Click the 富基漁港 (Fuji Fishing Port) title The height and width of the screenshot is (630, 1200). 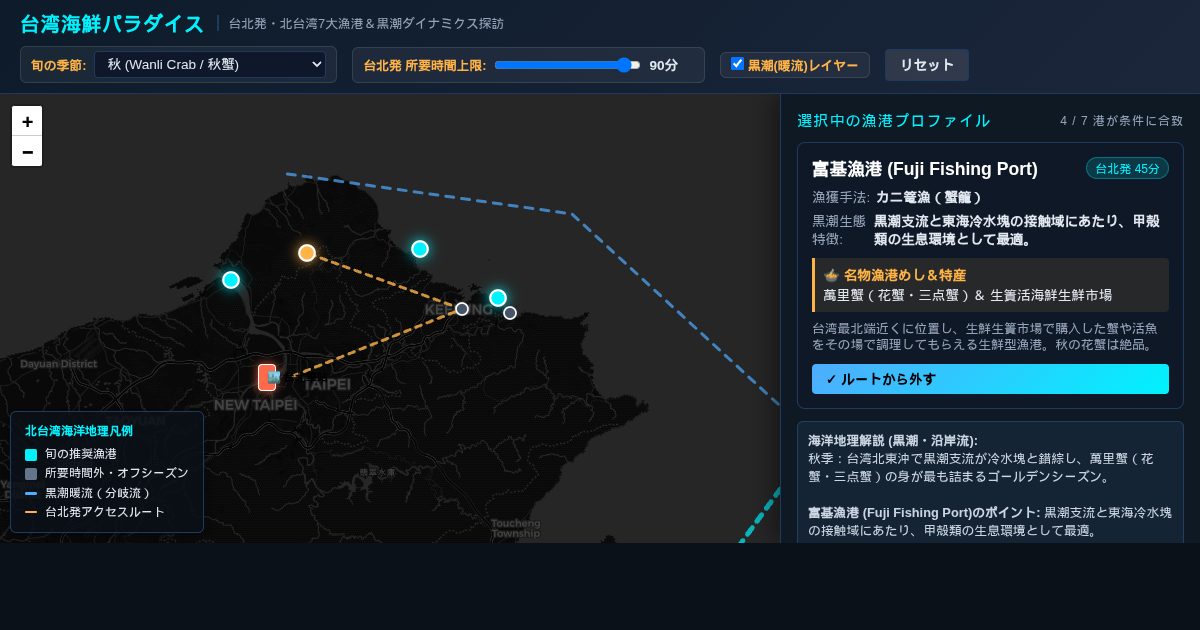(925, 169)
